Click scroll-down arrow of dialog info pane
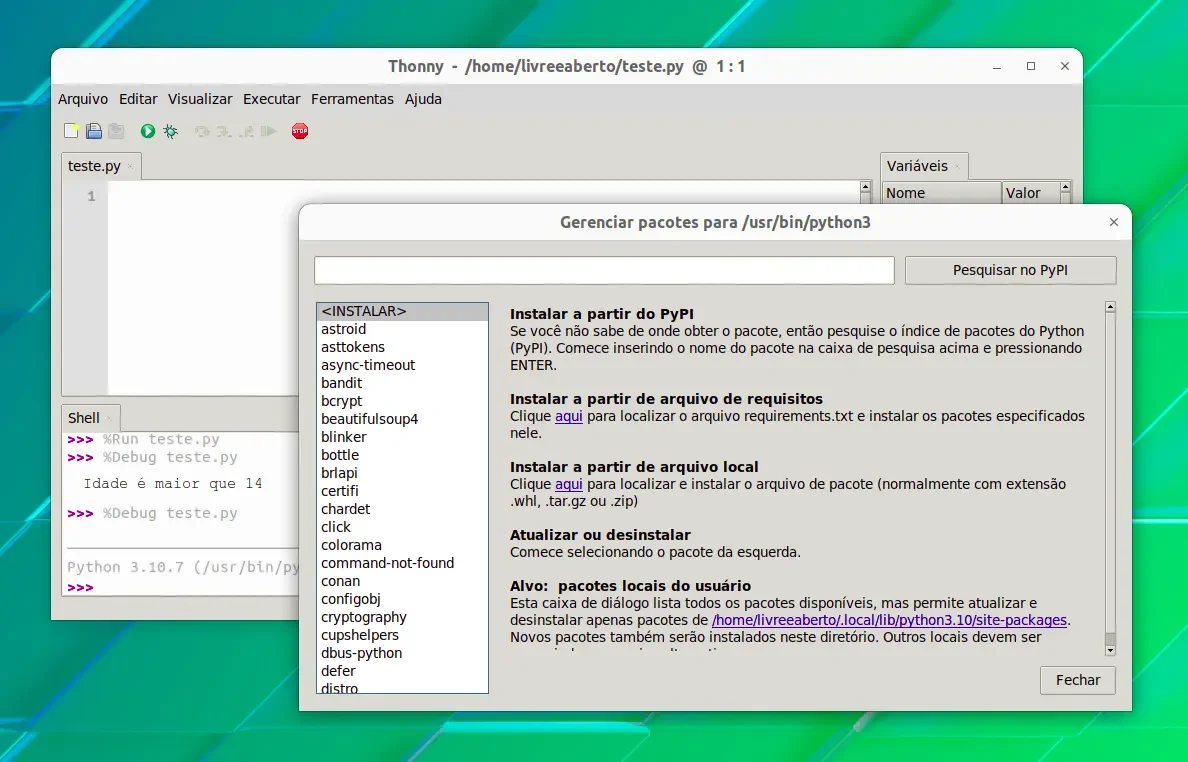The height and width of the screenshot is (762, 1188). click(1110, 650)
